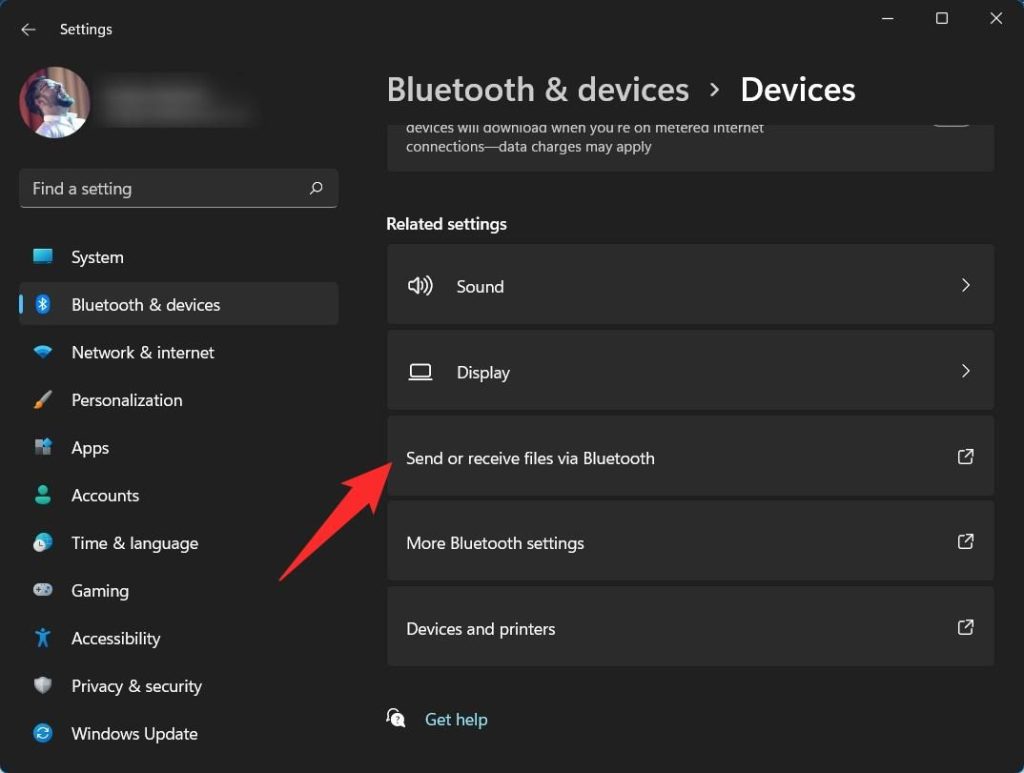Select the Bluetooth & devices sidebar icon
This screenshot has height=773, width=1024.
pos(44,305)
